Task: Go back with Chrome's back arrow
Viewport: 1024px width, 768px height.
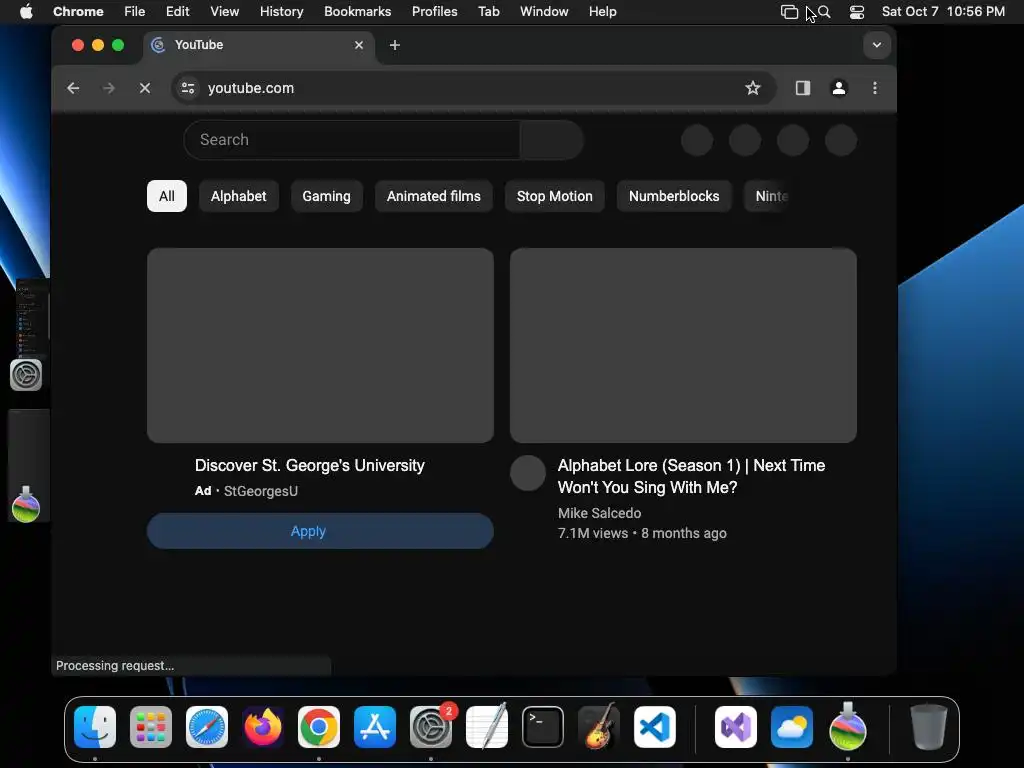Action: click(x=73, y=88)
